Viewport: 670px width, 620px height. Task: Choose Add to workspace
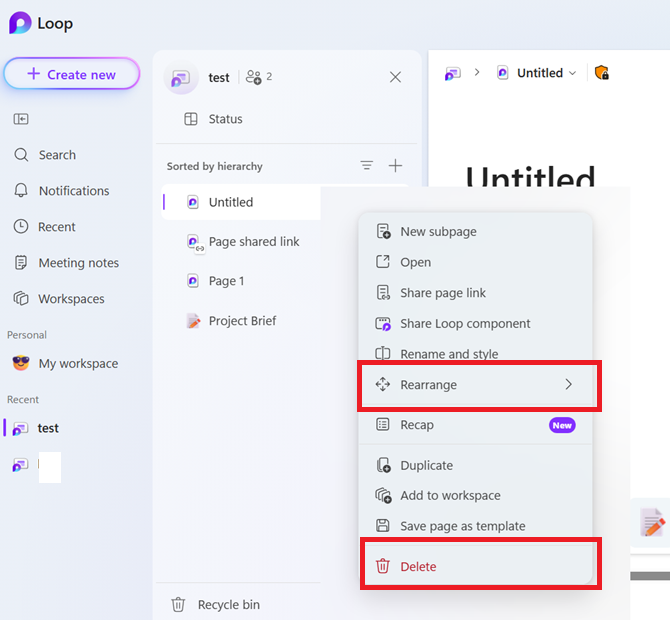coord(475,495)
